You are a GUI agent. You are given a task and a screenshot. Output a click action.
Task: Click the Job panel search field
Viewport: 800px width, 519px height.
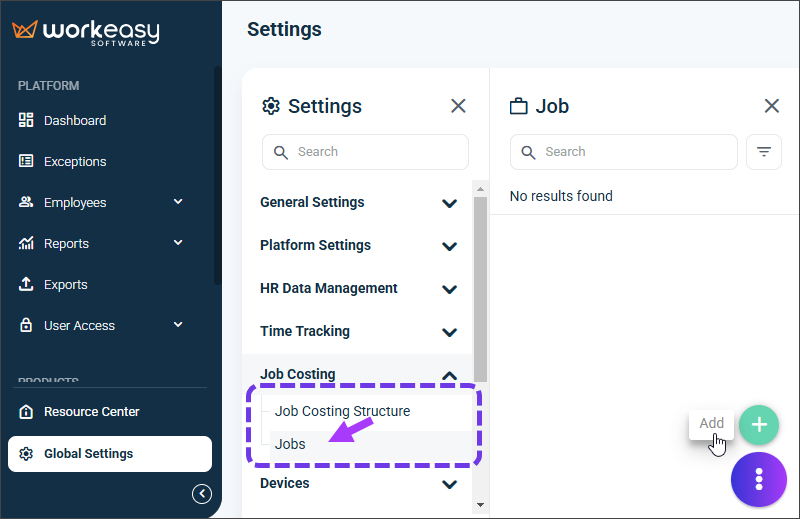[623, 152]
